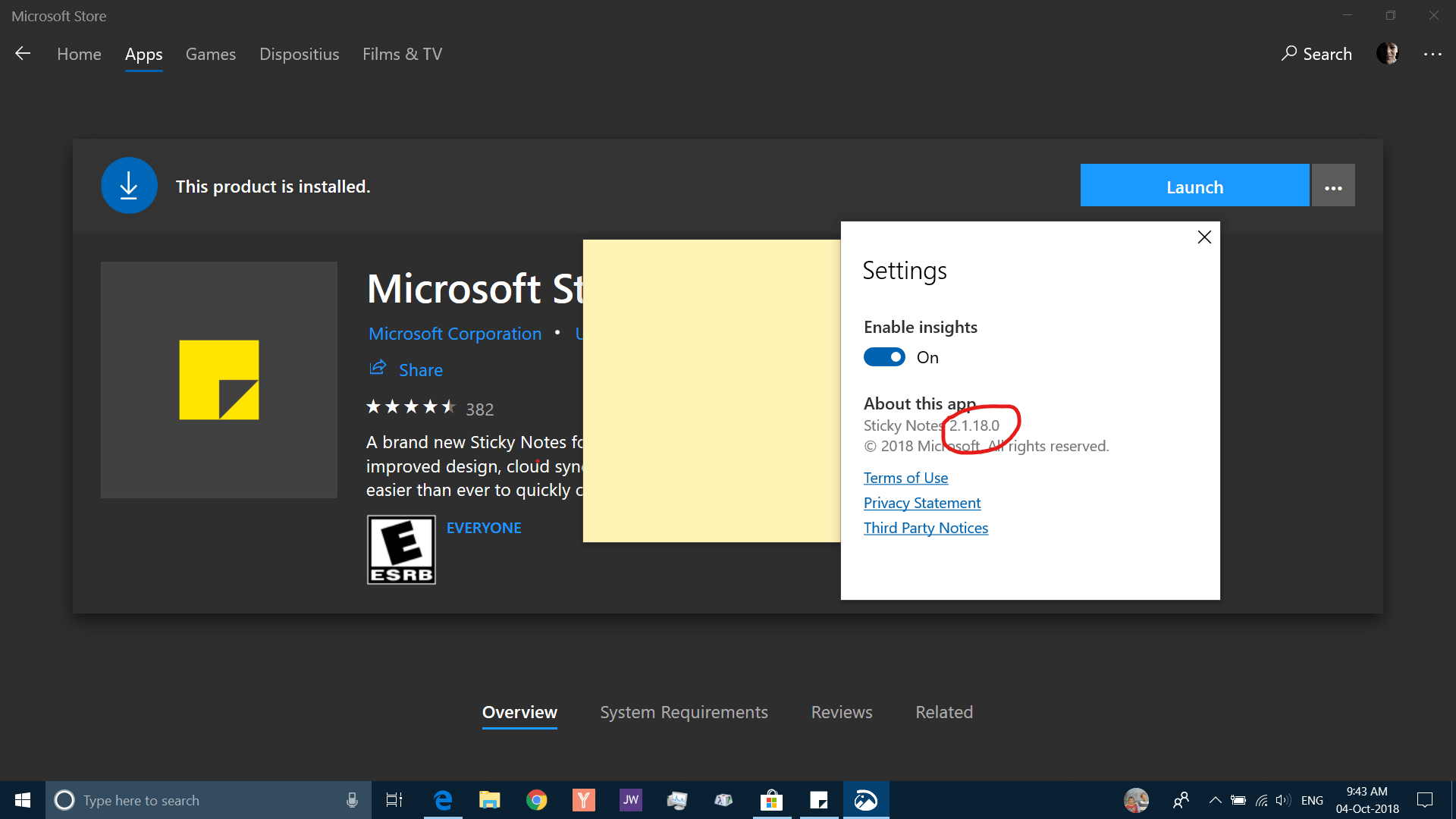Image resolution: width=1456 pixels, height=819 pixels.
Task: Open Microsoft Edge from taskbar
Action: click(443, 800)
